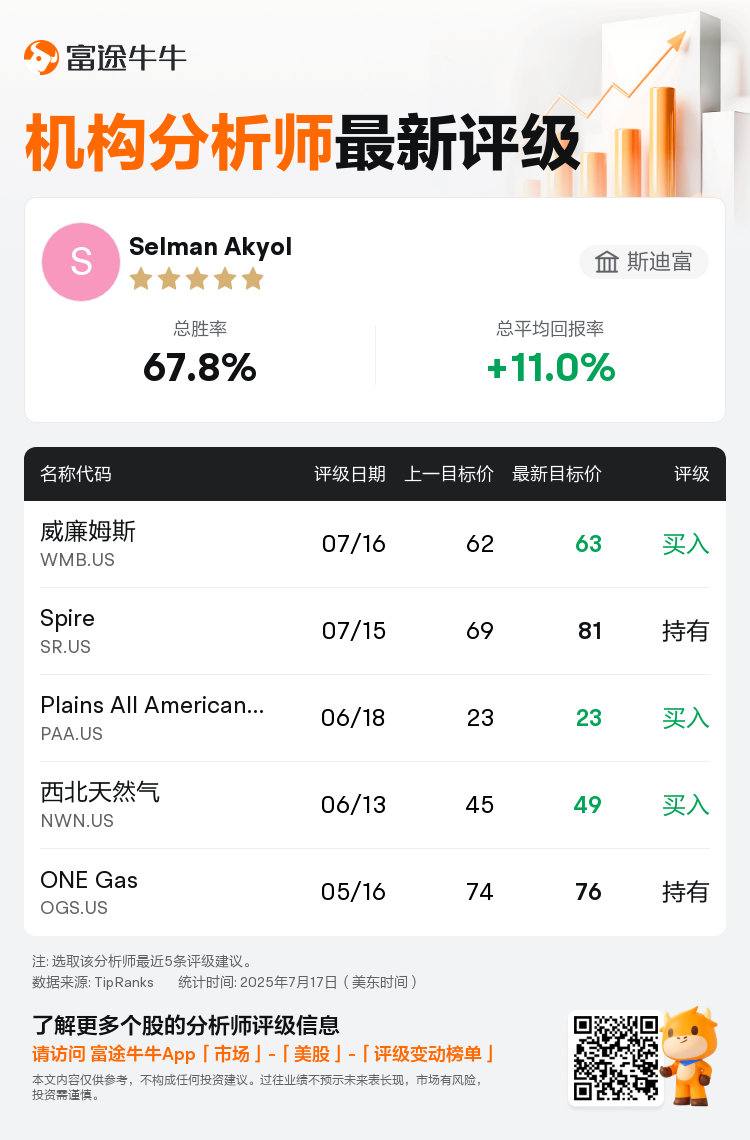Select the Plains All American PAA.US entry
Screen dimensions: 750x1140
tap(375, 718)
